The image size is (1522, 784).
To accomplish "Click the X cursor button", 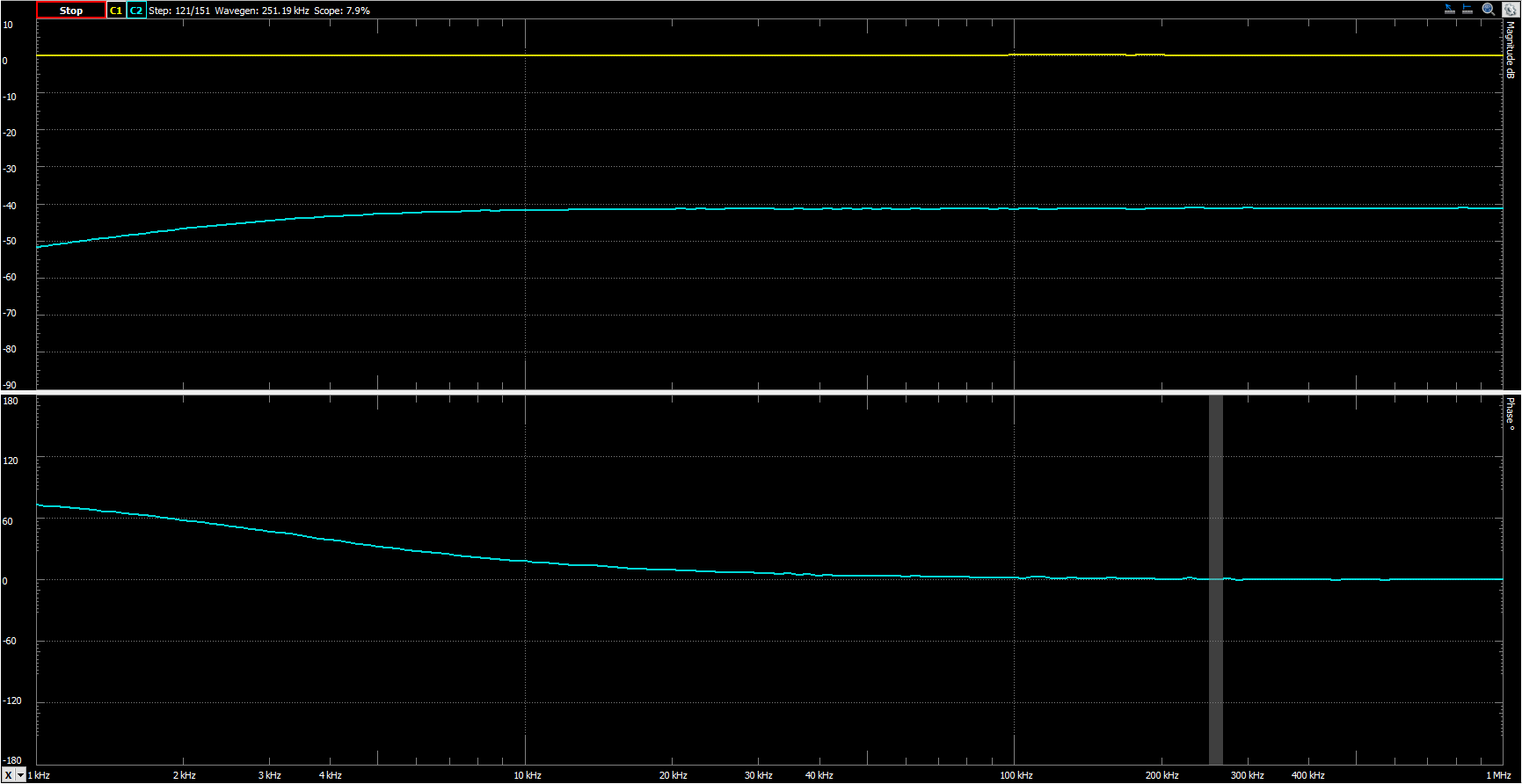I will tap(9, 775).
